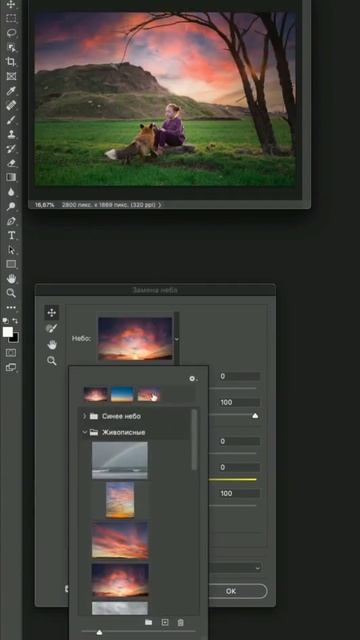360x640 pixels.
Task: Select the Gradient tool
Action: pyautogui.click(x=11, y=177)
